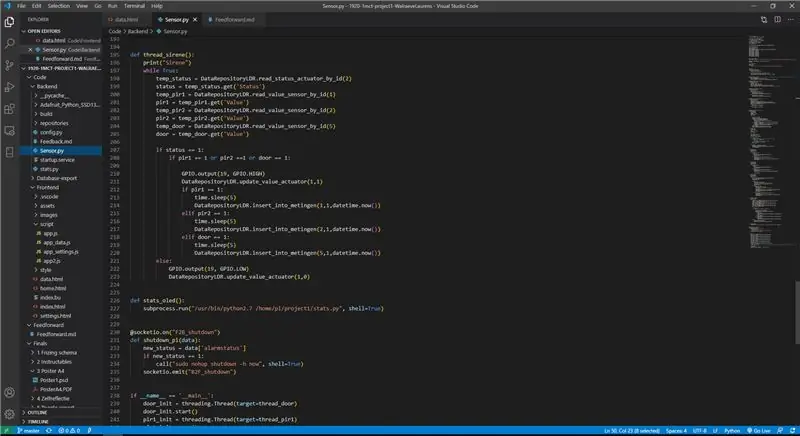Image resolution: width=800 pixels, height=436 pixels.
Task: Switch to the data.html tab
Action: tap(126, 19)
